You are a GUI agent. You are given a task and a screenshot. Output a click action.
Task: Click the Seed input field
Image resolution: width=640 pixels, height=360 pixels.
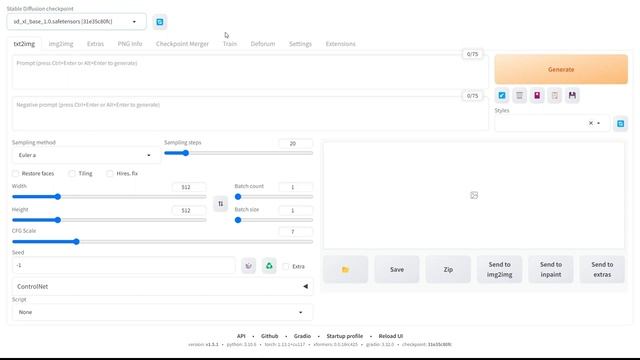point(123,266)
